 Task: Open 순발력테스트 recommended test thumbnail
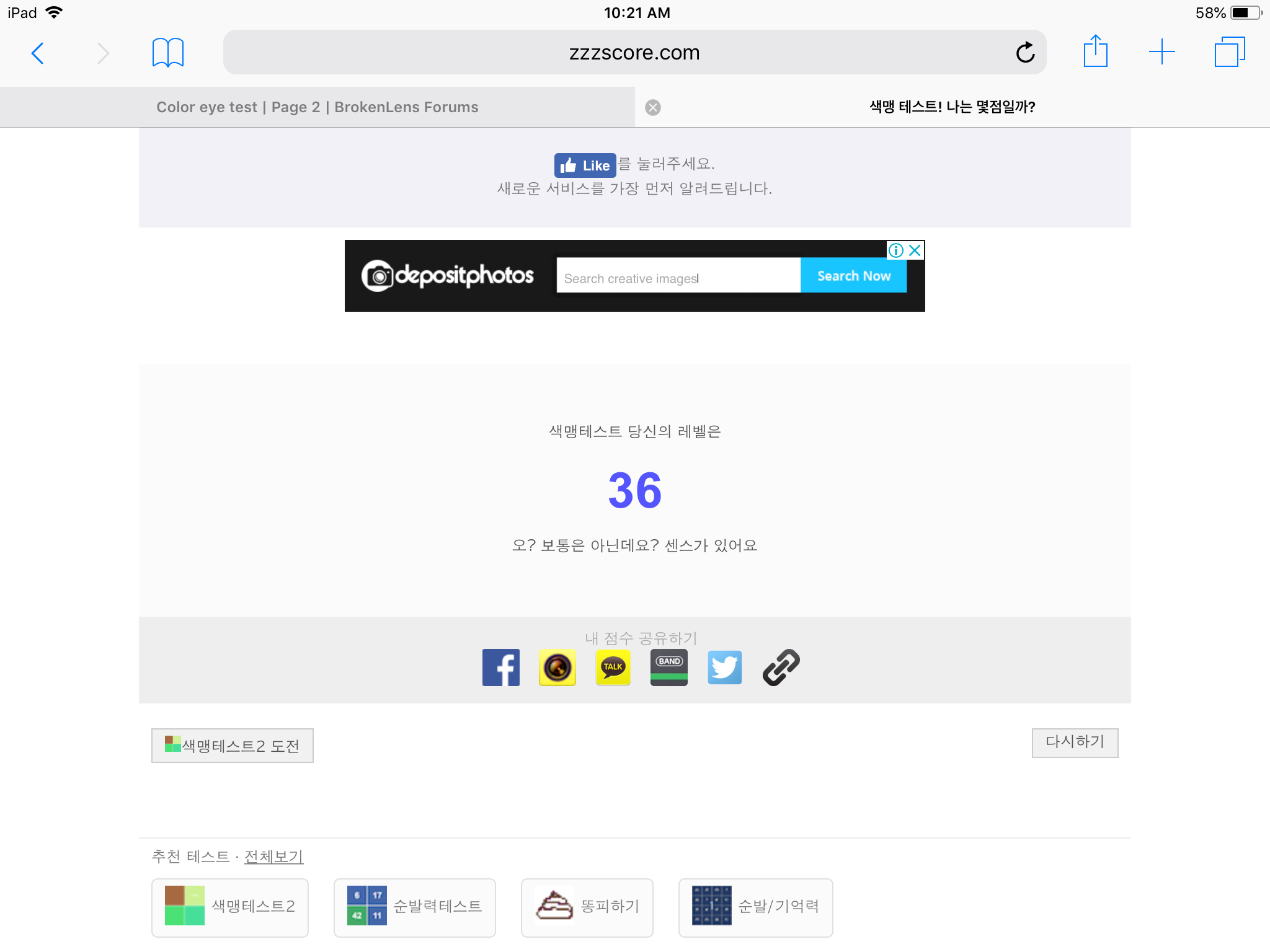[x=414, y=907]
